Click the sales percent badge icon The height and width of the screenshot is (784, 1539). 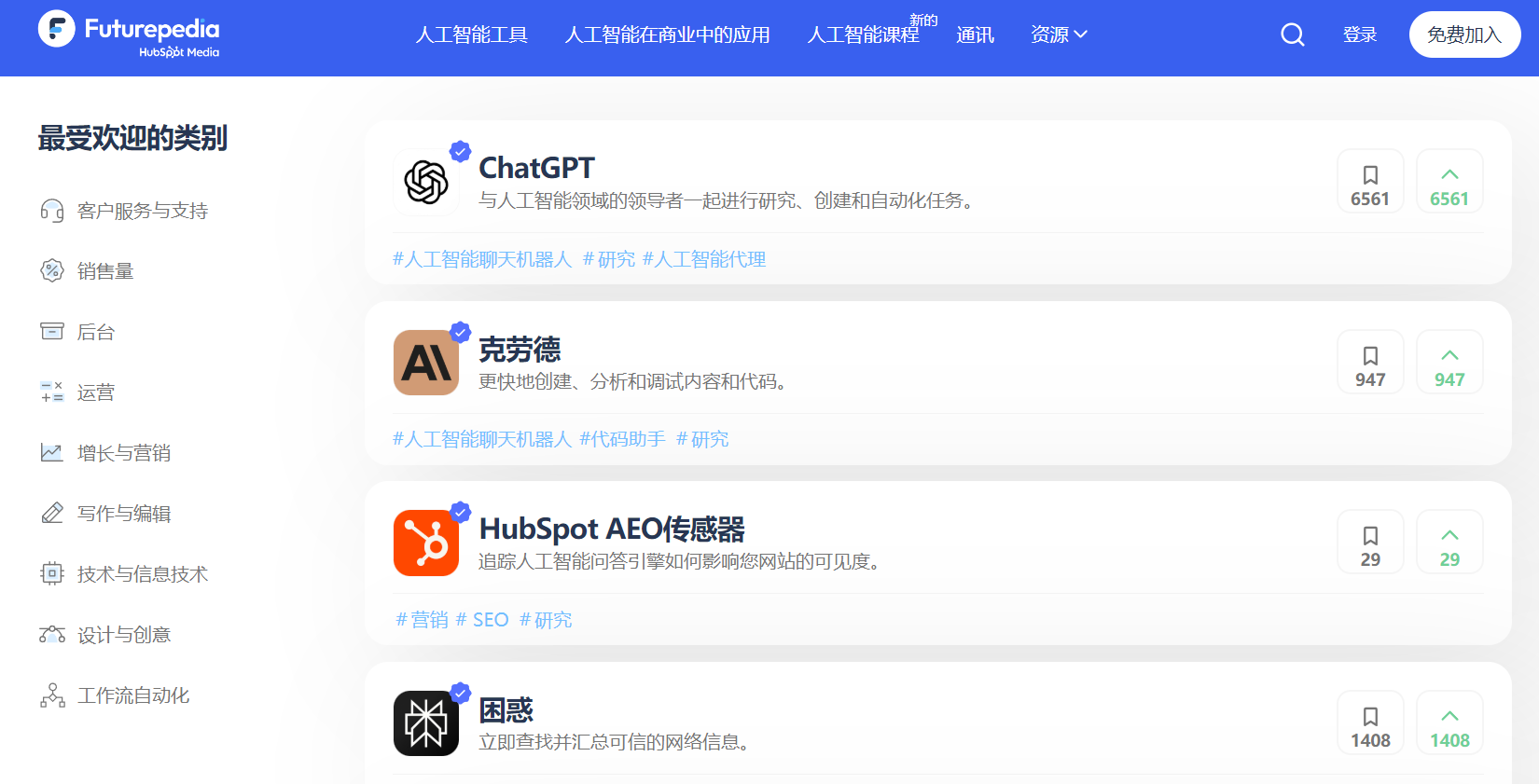pyautogui.click(x=52, y=271)
